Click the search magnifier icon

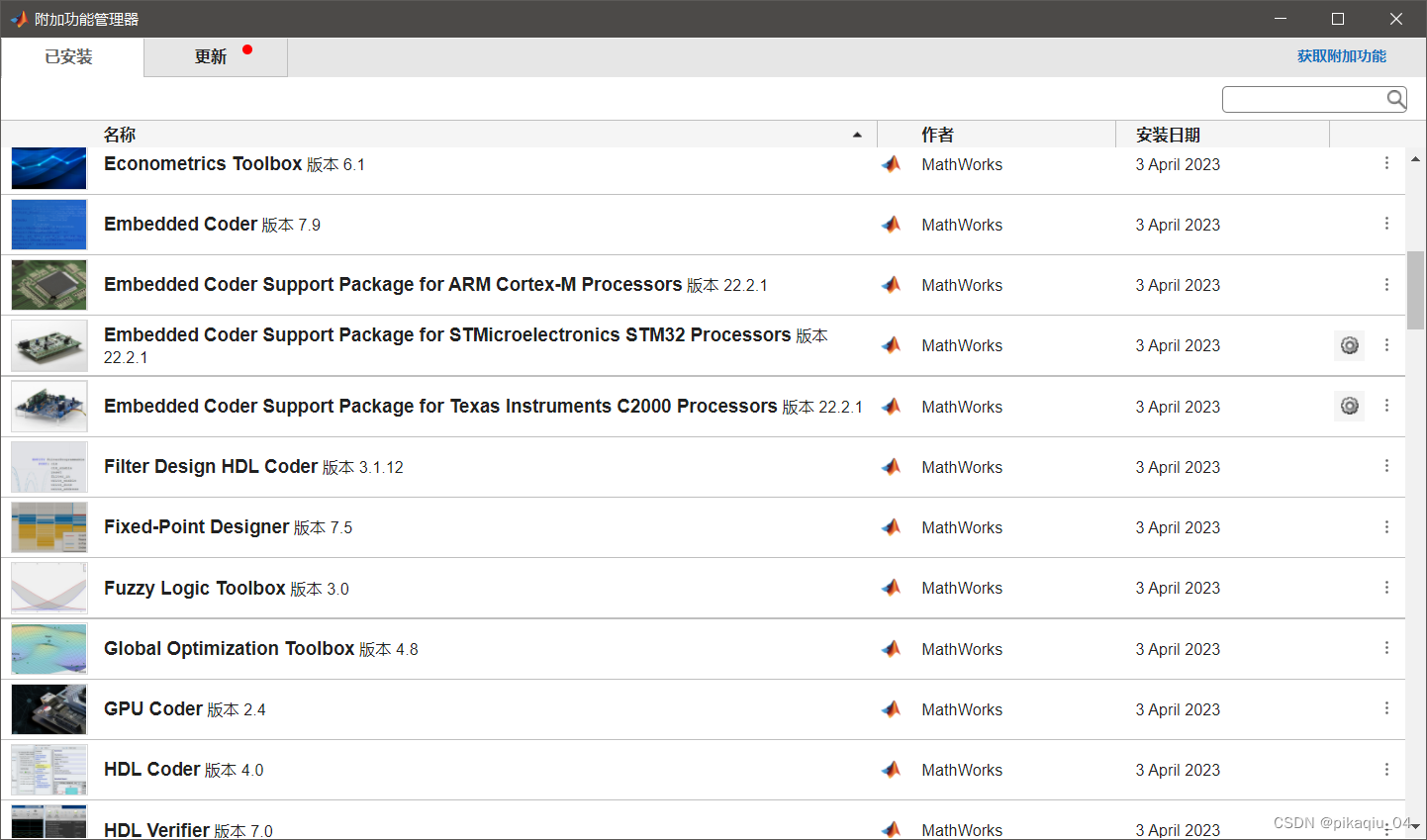coord(1395,98)
